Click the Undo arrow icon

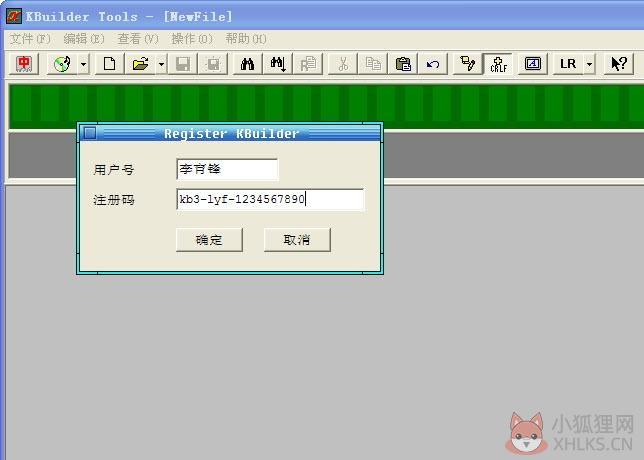[x=433, y=64]
